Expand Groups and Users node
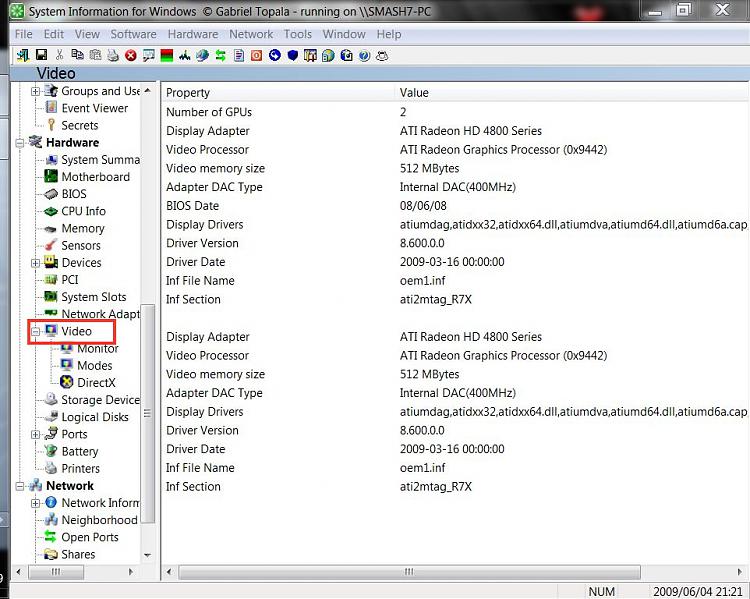750x599 pixels. click(x=35, y=91)
